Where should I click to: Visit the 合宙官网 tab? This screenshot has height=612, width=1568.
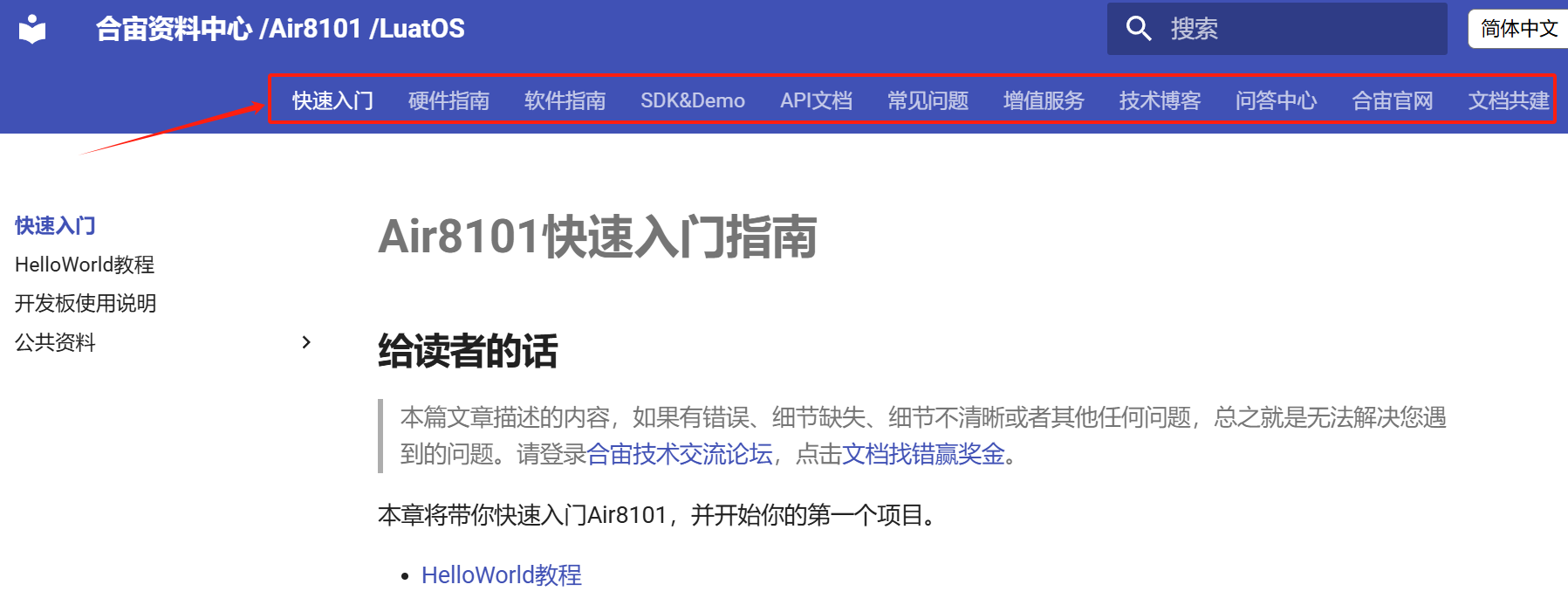click(1392, 100)
